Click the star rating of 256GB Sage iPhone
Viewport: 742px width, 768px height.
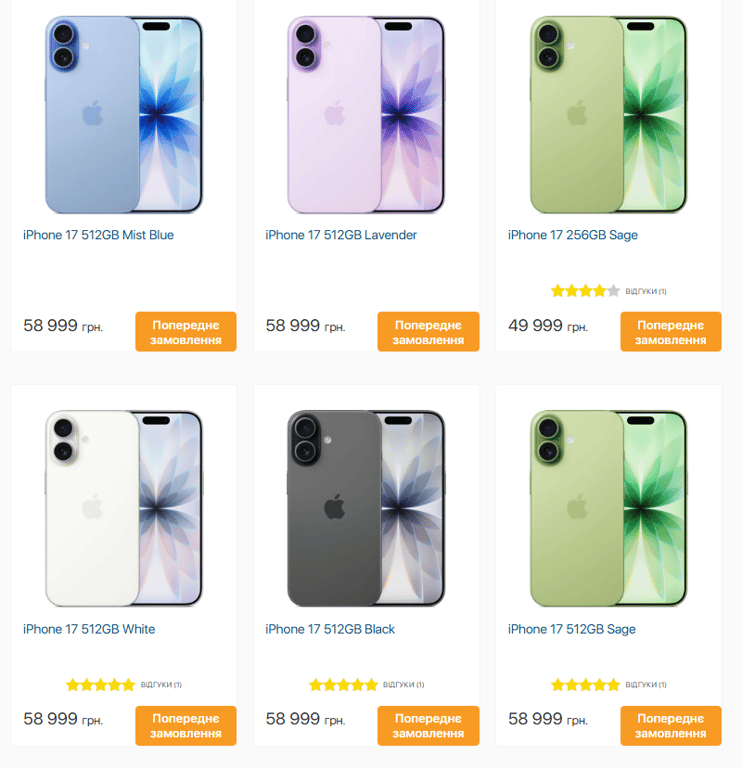tap(585, 291)
